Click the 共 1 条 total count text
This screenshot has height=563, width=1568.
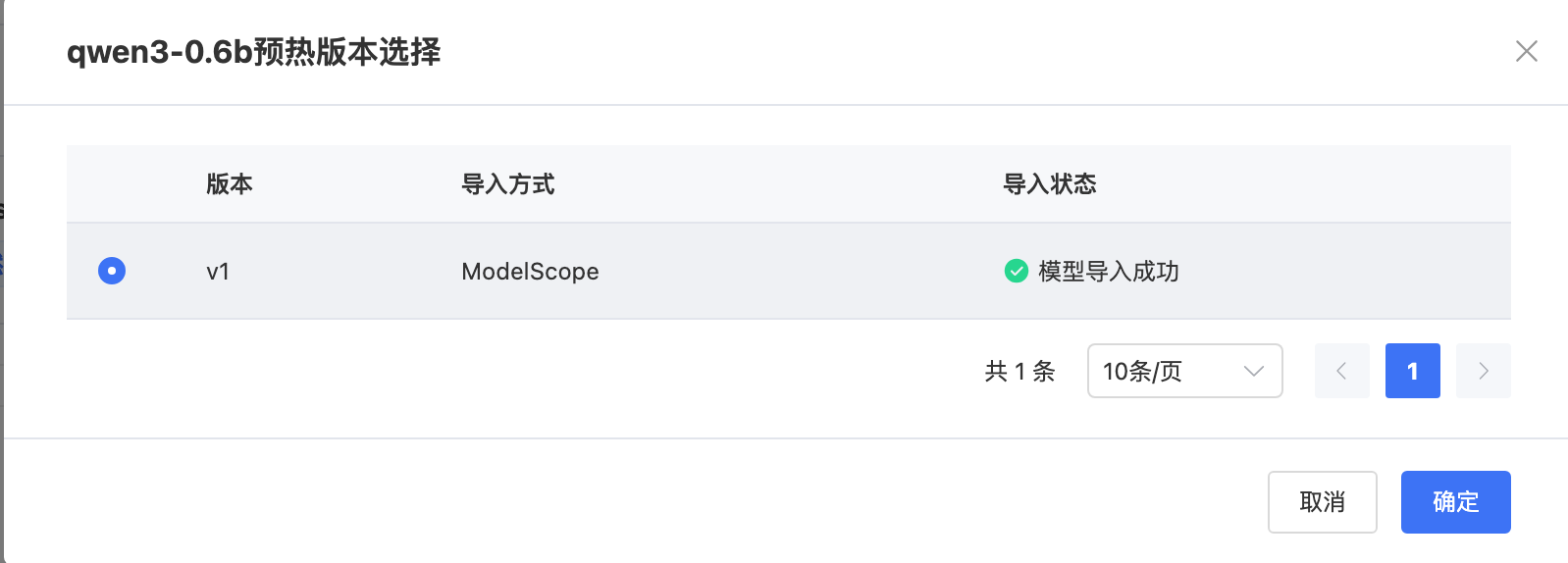click(x=1019, y=372)
